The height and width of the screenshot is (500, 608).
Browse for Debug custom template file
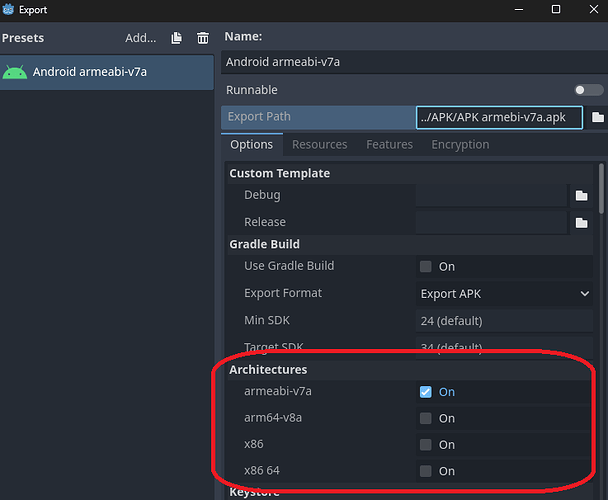[581, 196]
